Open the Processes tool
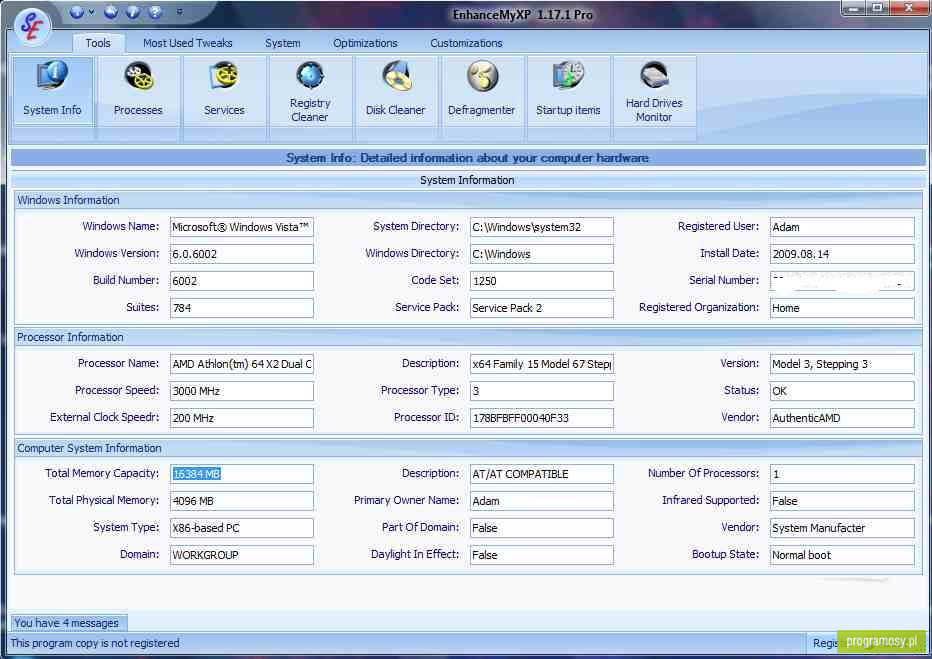 point(138,91)
